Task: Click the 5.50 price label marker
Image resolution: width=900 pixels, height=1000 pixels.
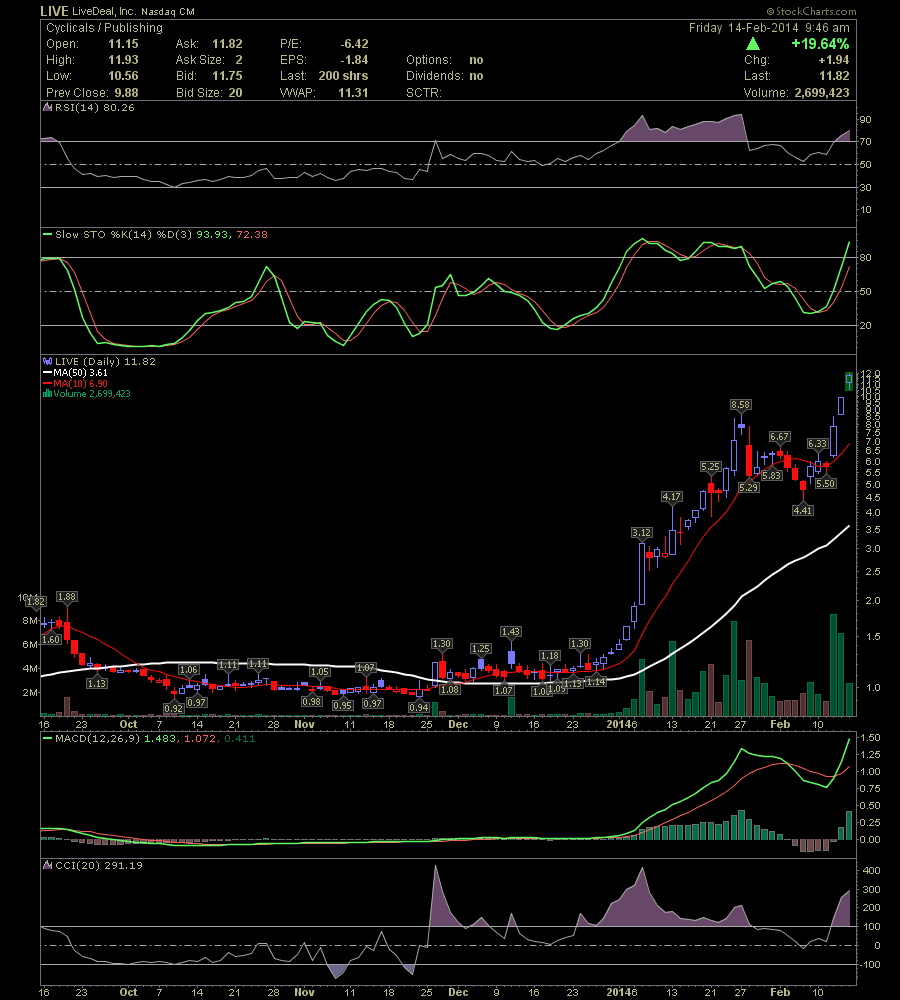Action: 825,483
